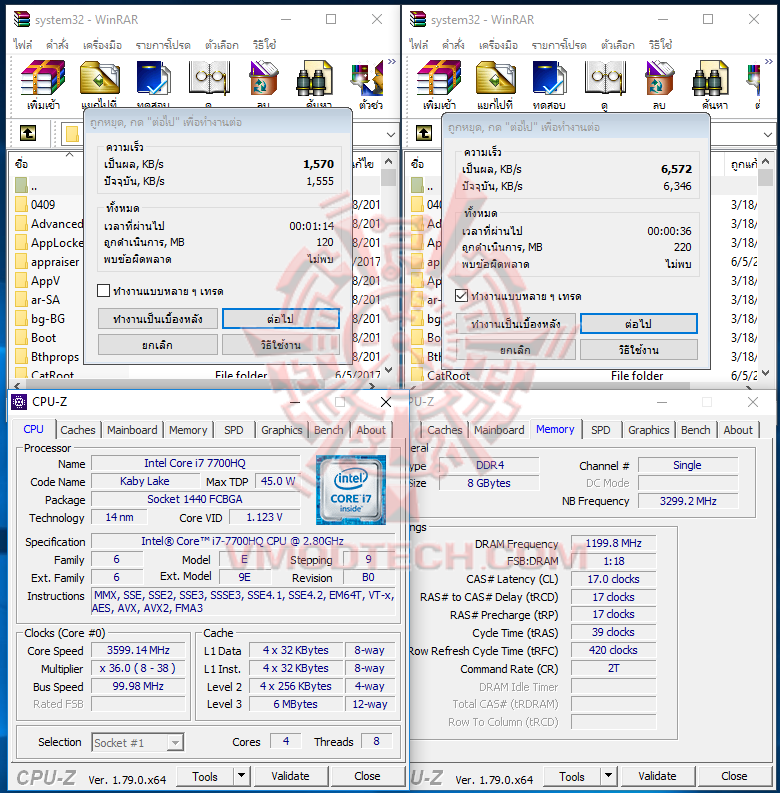Click Test icon in left WinRAR toolbar
This screenshot has width=780, height=793.
[x=154, y=78]
